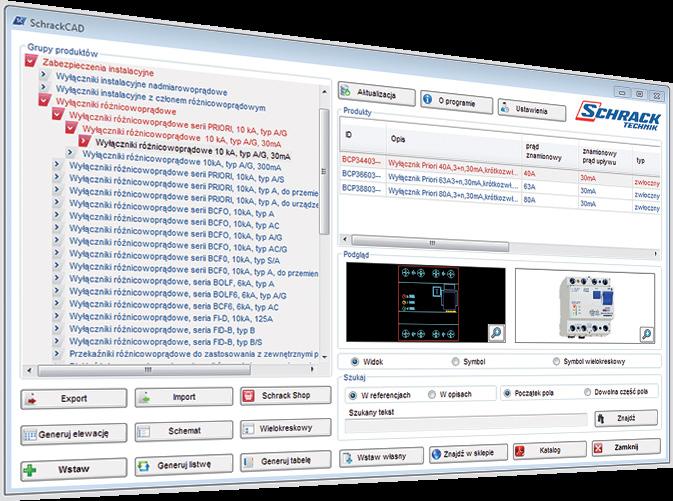Click the Import arrow icon
Image resolution: width=673 pixels, height=501 pixels.
pos(145,398)
